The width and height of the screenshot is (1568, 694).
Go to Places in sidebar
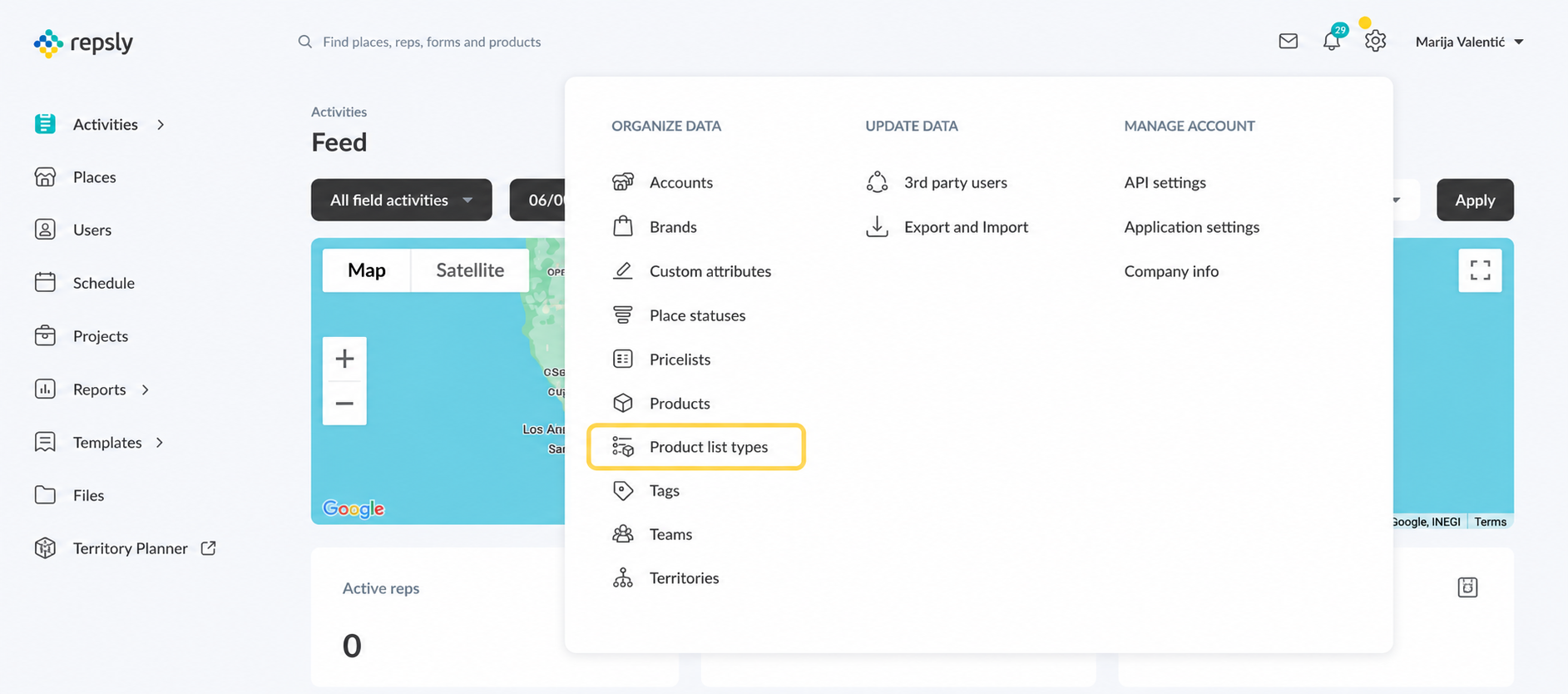tap(94, 176)
